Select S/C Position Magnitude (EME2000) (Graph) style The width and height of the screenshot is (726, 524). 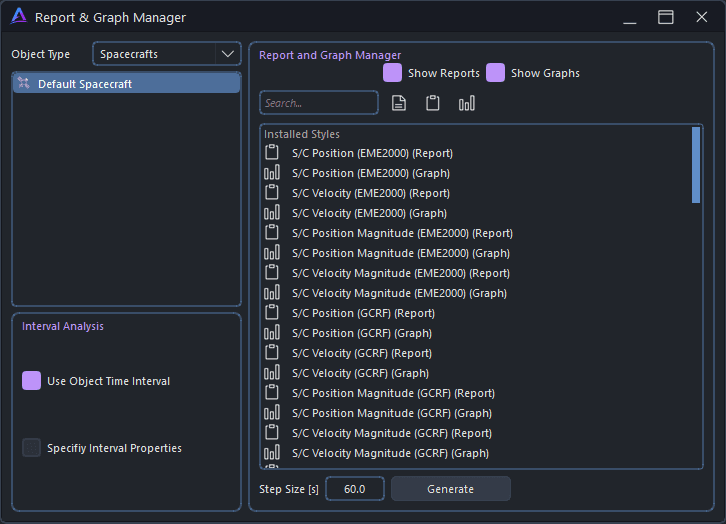(x=477, y=253)
